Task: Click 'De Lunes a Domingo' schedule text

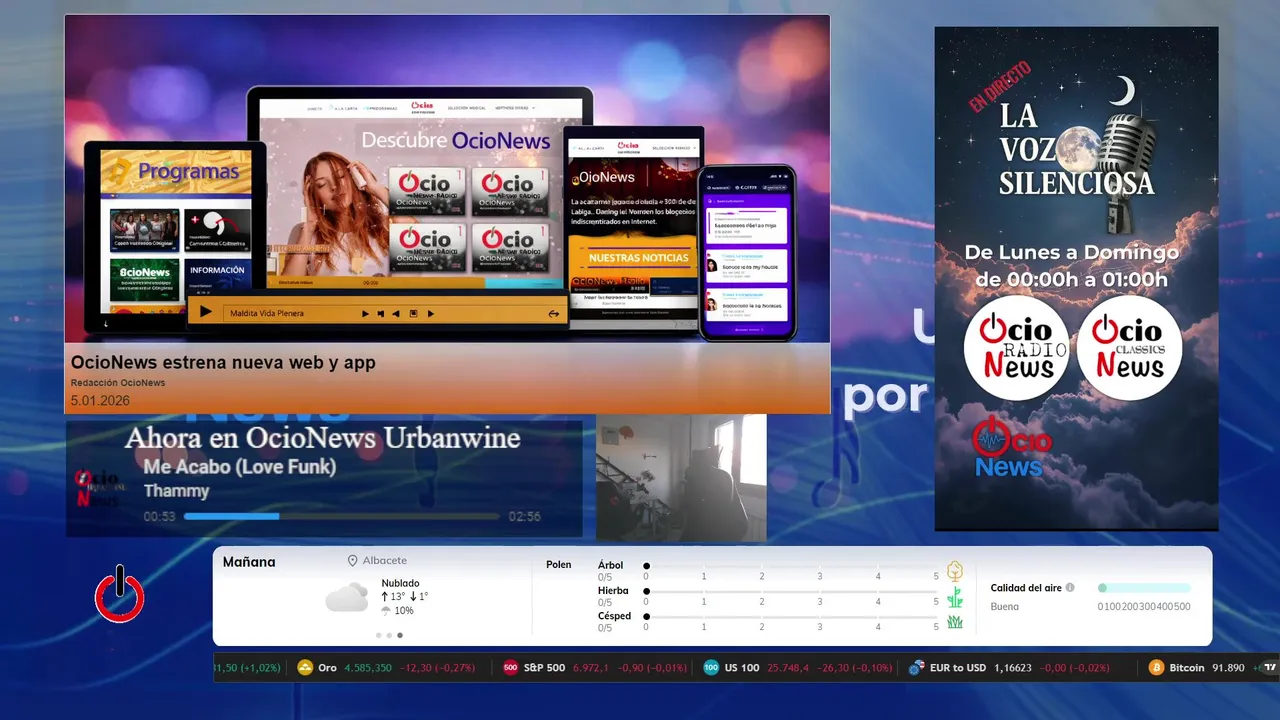Action: (x=1071, y=253)
